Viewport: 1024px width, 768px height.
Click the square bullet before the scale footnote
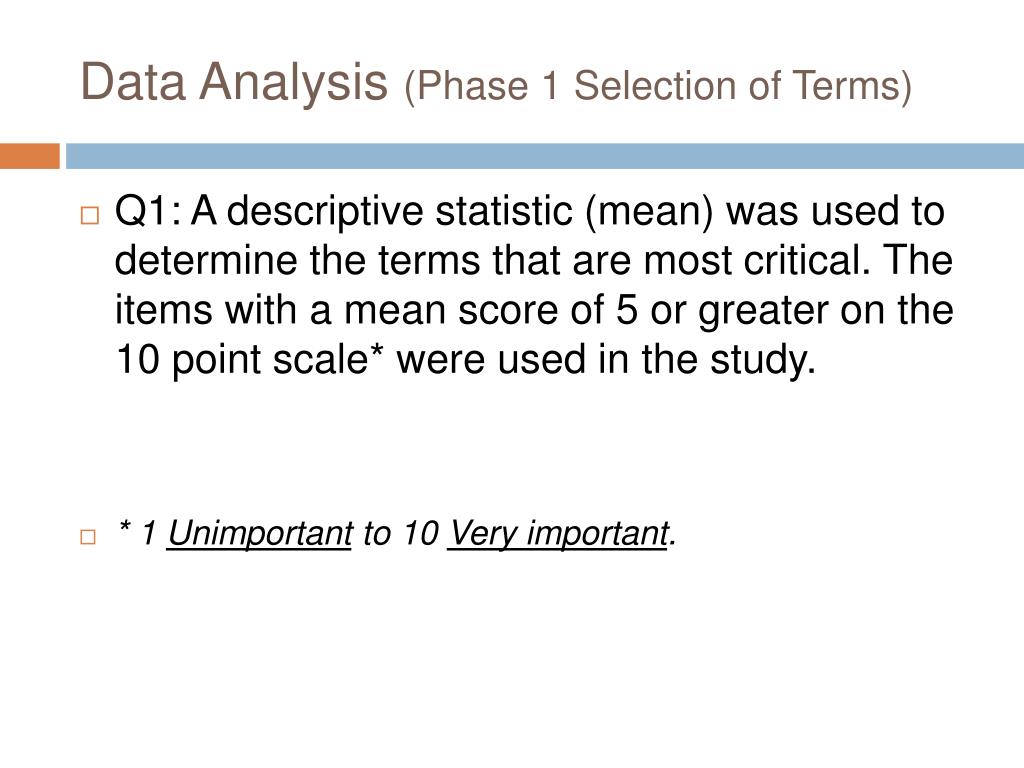click(x=88, y=537)
